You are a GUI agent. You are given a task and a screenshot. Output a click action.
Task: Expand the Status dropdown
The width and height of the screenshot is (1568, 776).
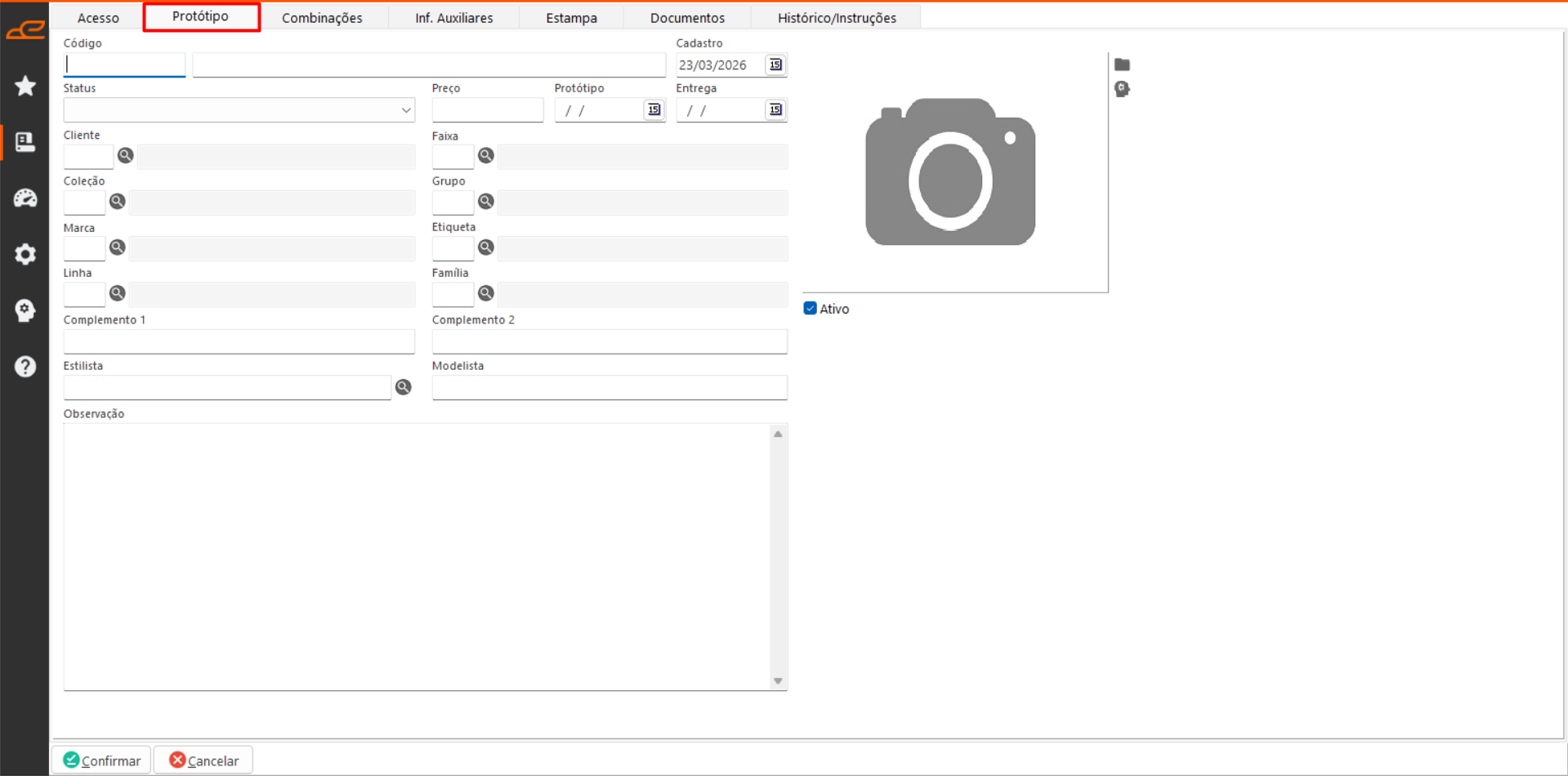tap(405, 110)
